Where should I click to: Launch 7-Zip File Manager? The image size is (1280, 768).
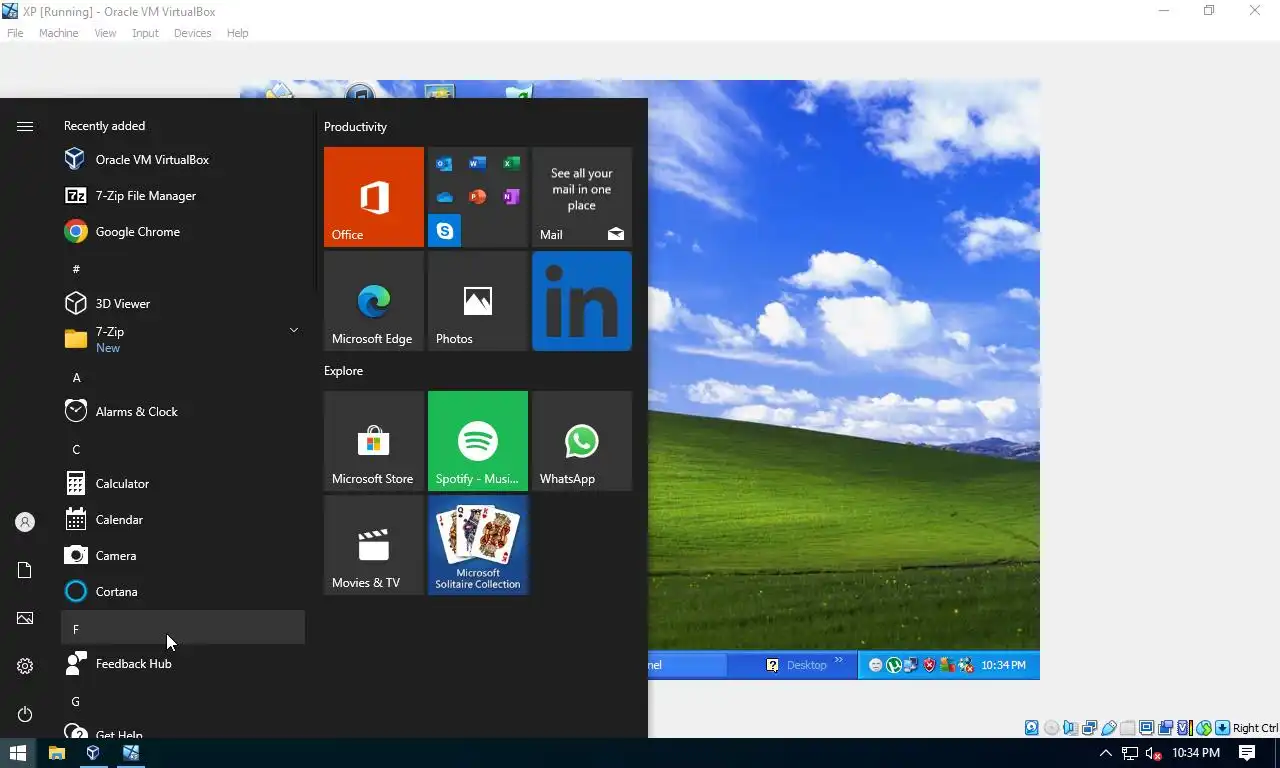tap(183, 195)
